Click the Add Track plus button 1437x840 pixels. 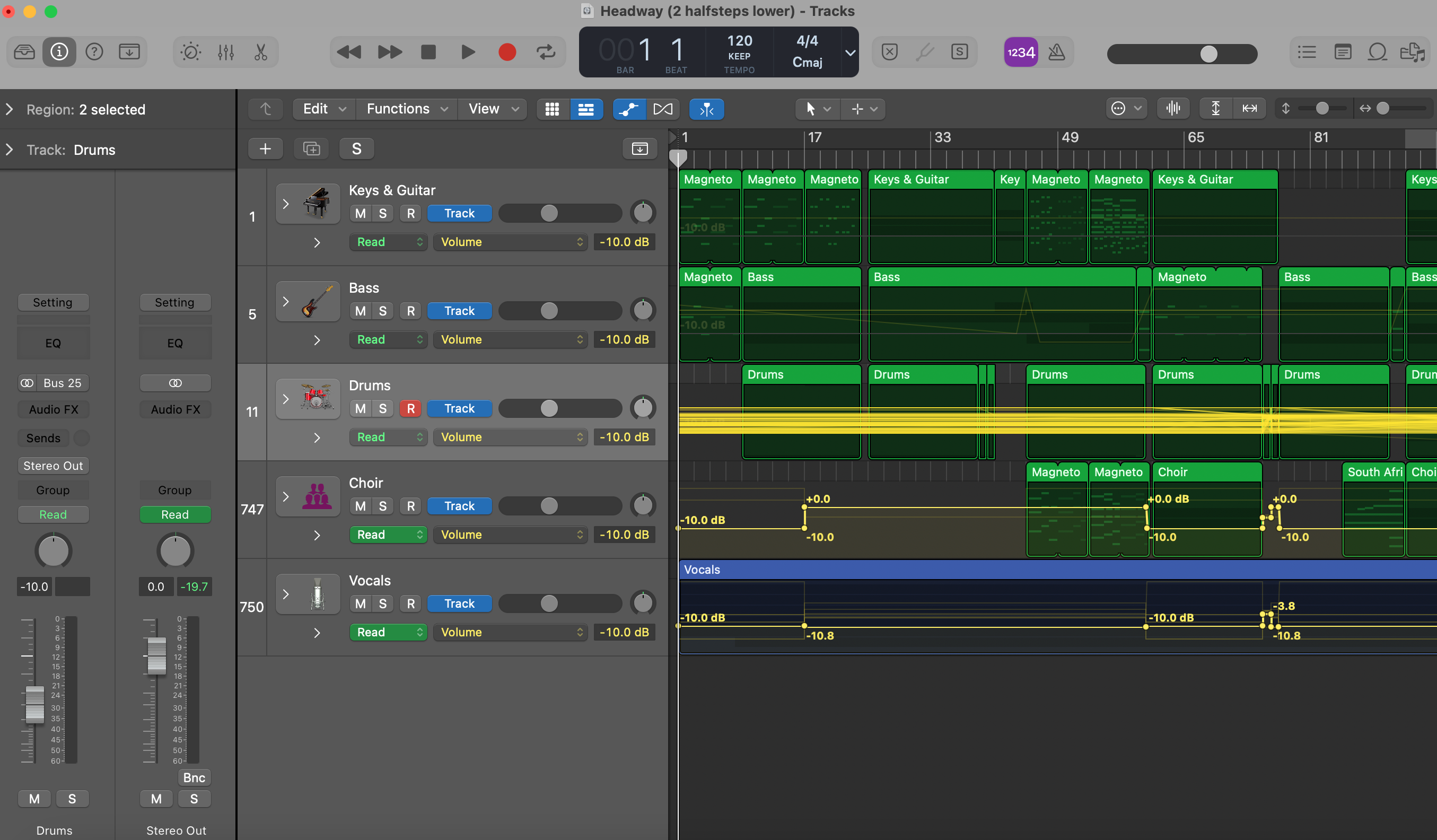[x=265, y=147]
